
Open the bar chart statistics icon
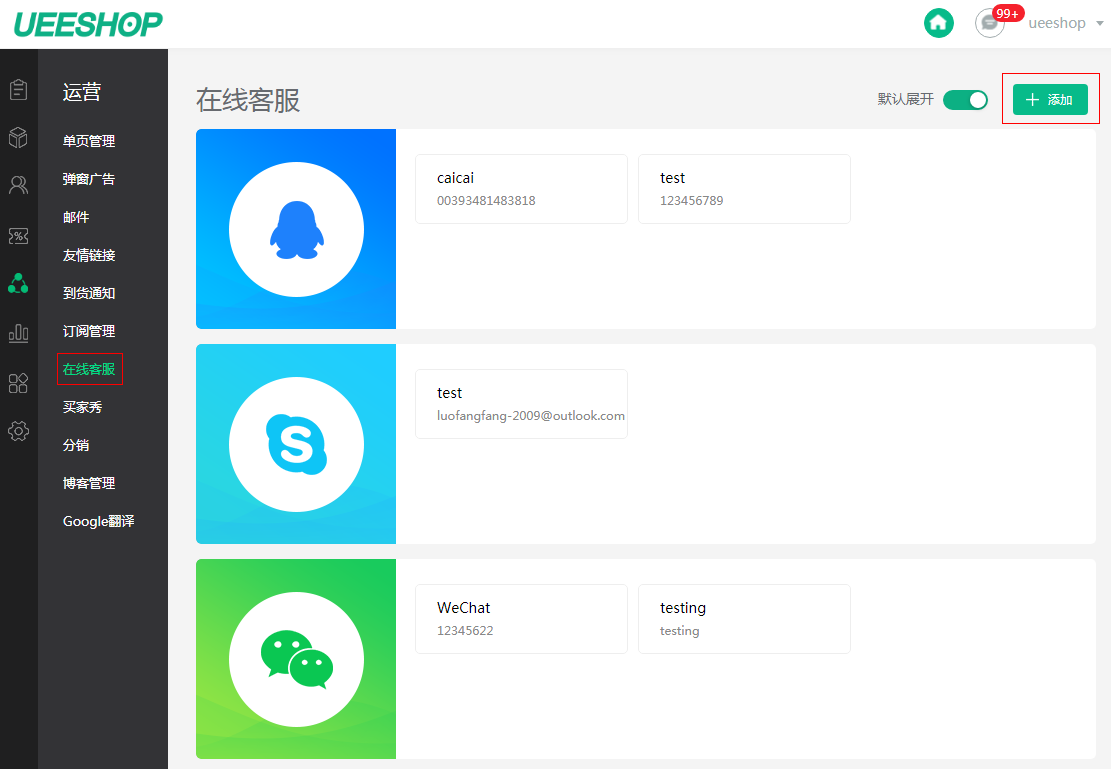pyautogui.click(x=18, y=333)
